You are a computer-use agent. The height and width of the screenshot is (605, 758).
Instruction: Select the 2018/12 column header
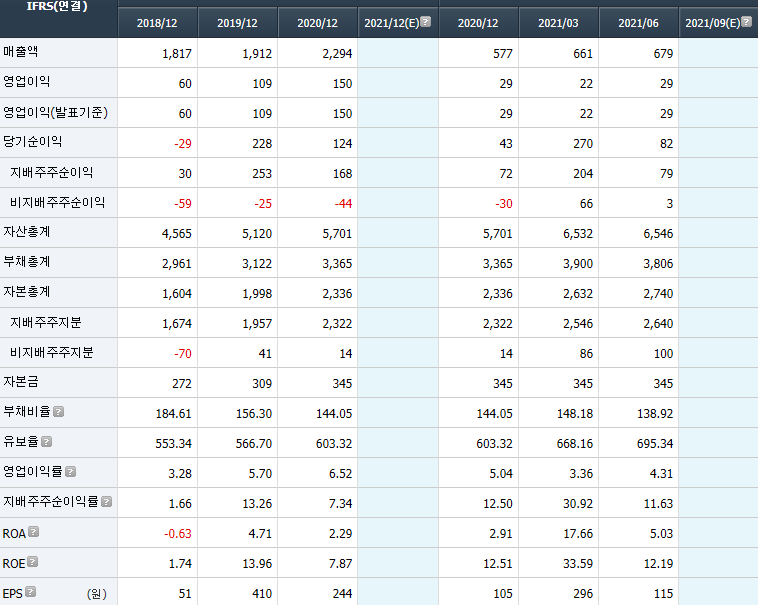pos(157,23)
